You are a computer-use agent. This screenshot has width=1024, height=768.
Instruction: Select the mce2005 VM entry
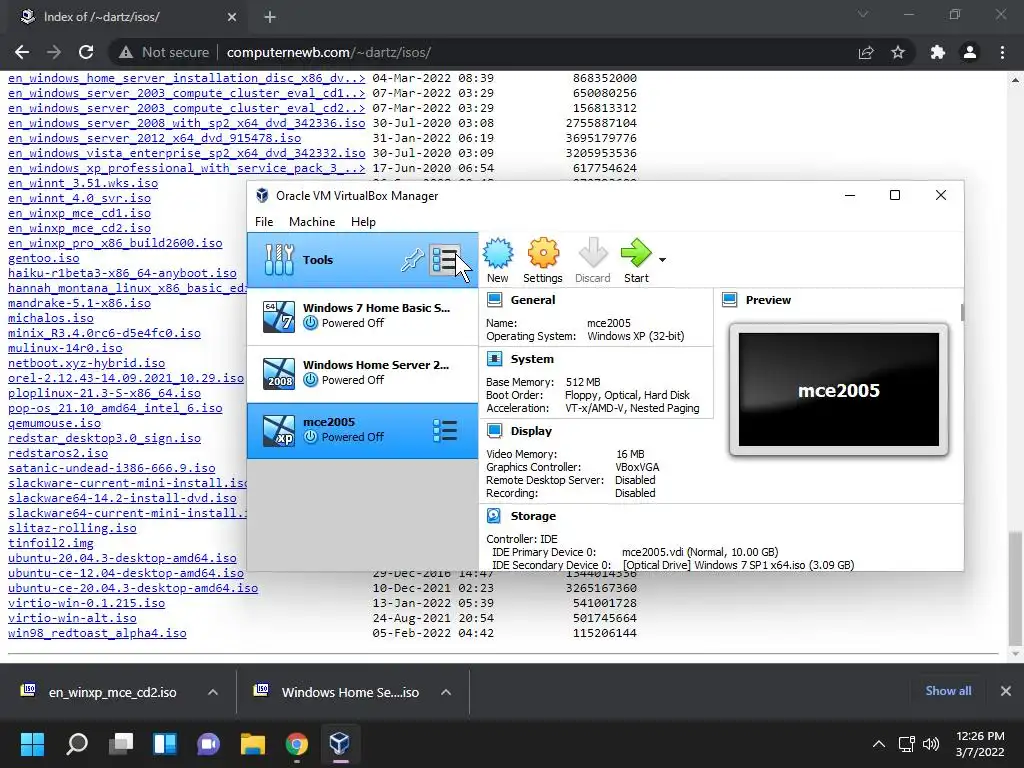point(362,430)
